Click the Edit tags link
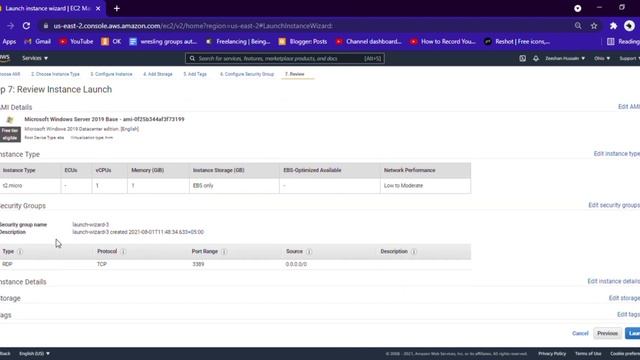640x360 pixels. pyautogui.click(x=628, y=315)
